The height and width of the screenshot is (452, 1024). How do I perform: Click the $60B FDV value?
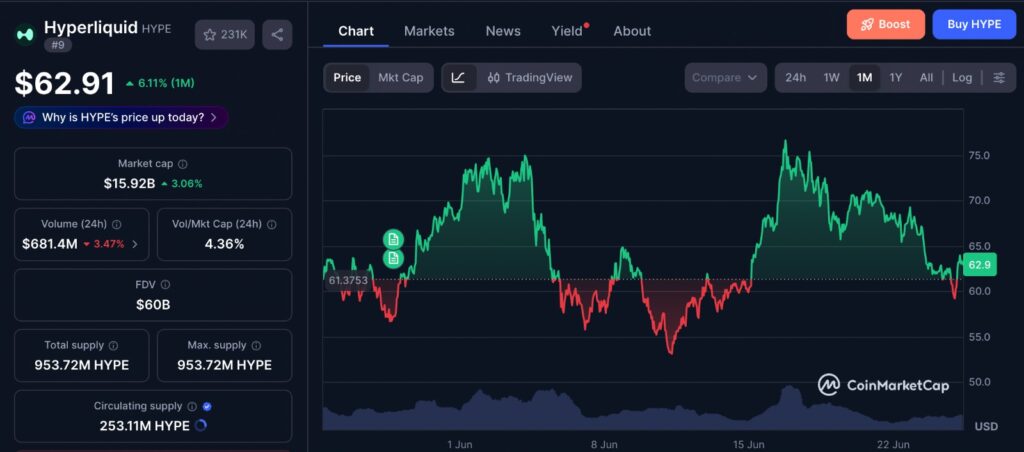click(153, 304)
